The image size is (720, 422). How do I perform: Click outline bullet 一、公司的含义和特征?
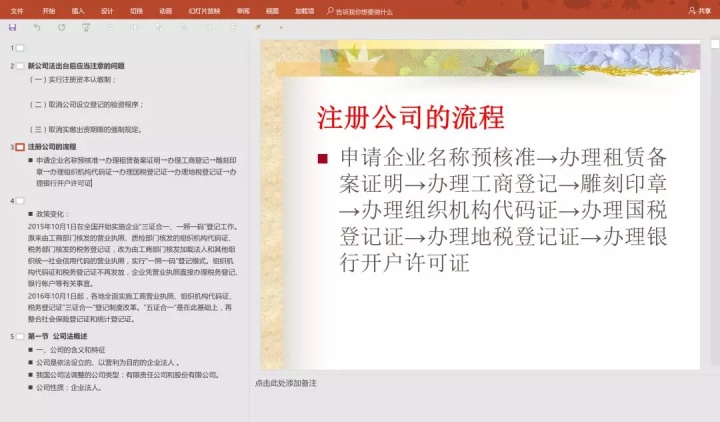pos(71,350)
